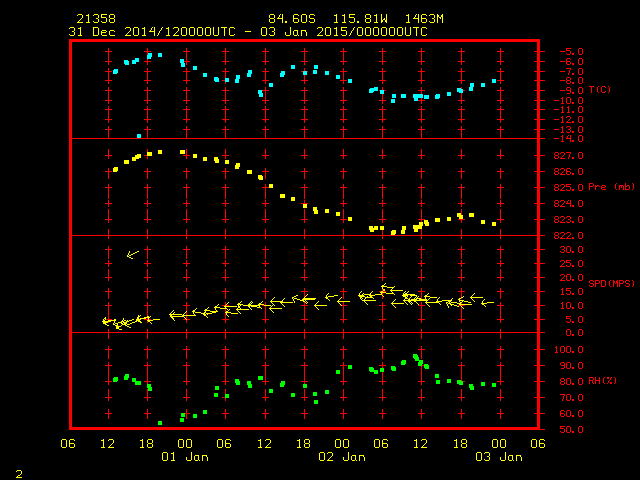Click the 822.0 pressure tick value
Screen dimensions: 640x480
[569, 236]
